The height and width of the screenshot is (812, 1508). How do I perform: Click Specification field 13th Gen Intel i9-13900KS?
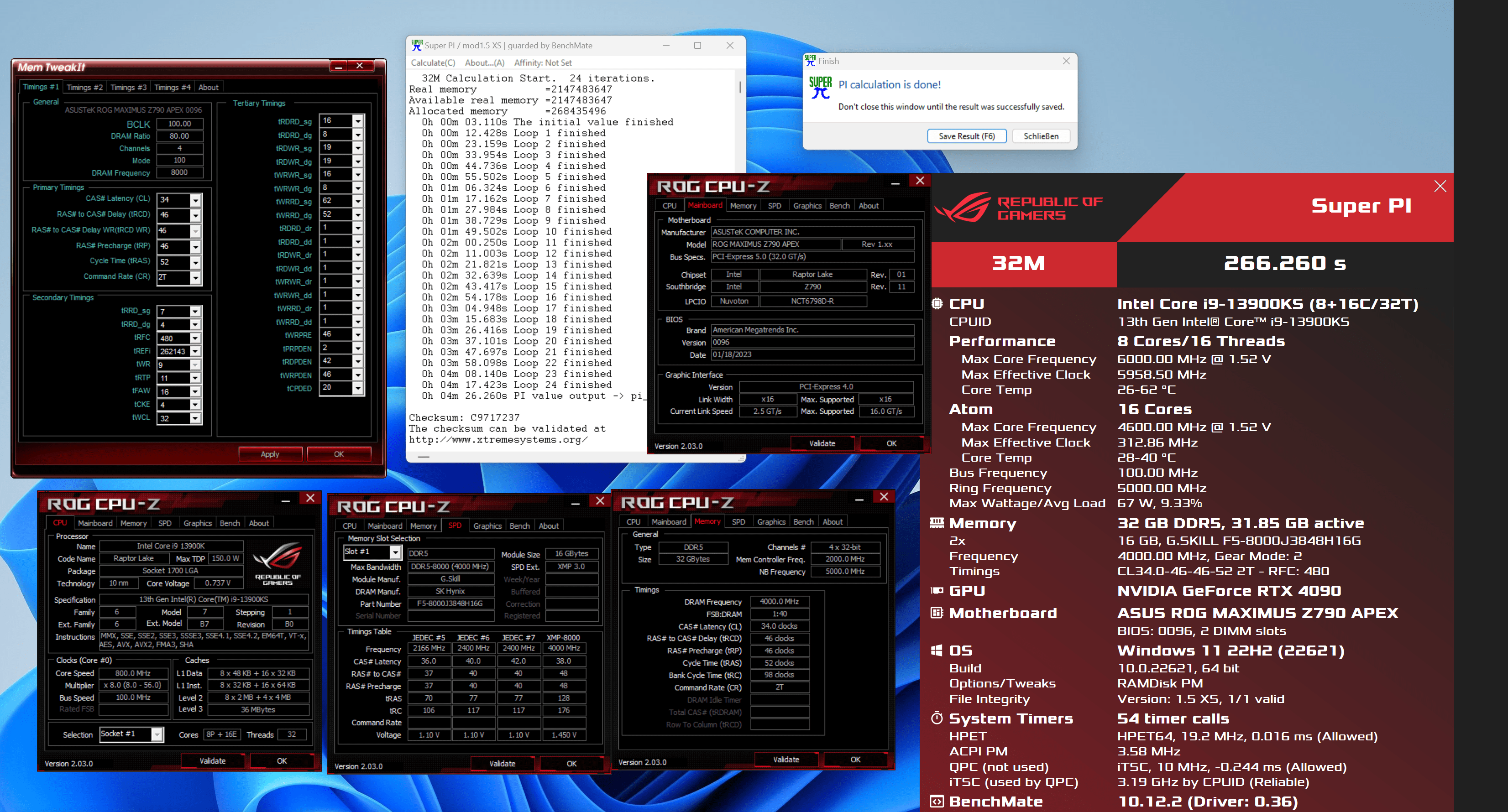click(x=204, y=599)
